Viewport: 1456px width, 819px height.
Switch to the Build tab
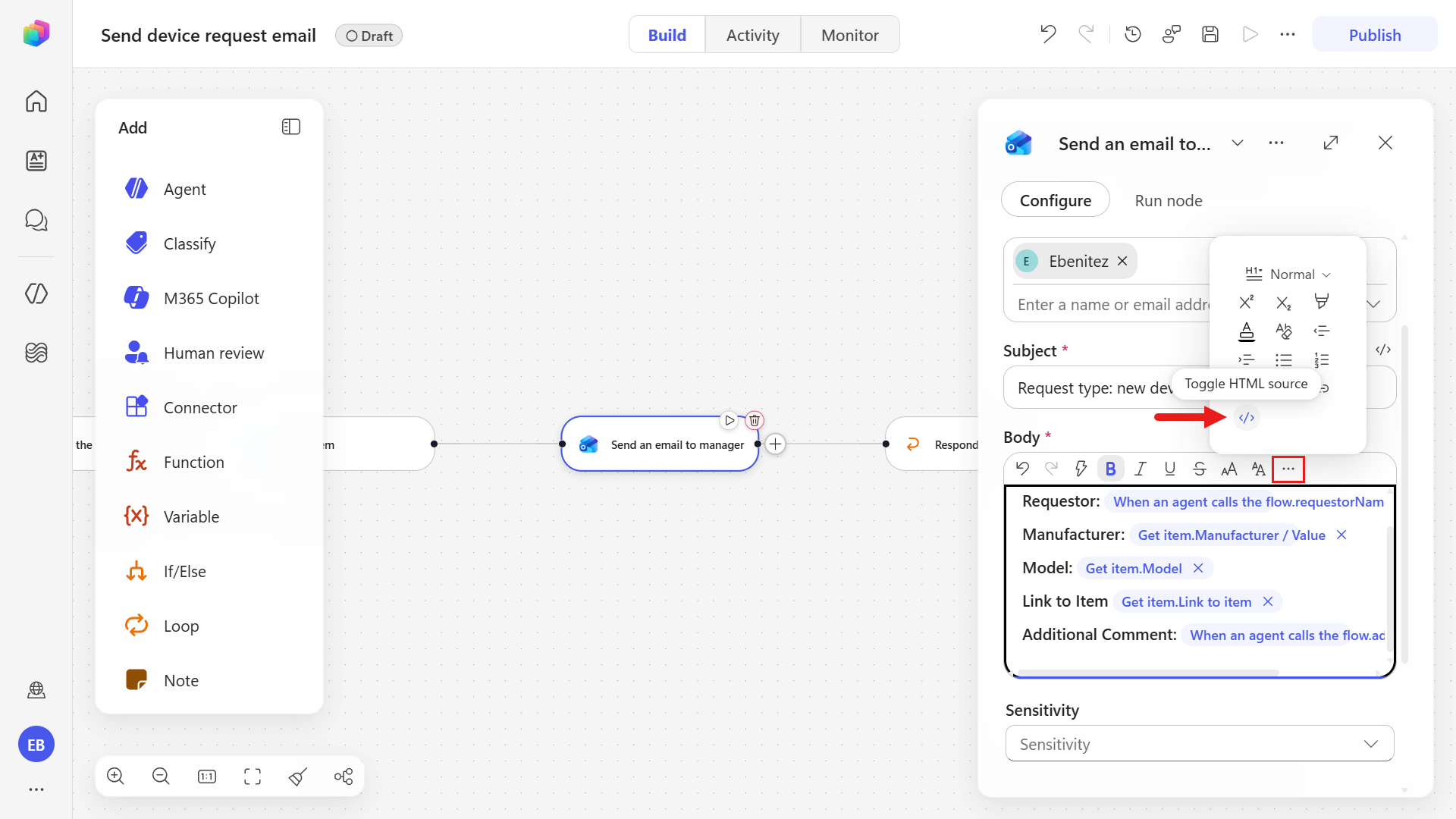tap(667, 35)
